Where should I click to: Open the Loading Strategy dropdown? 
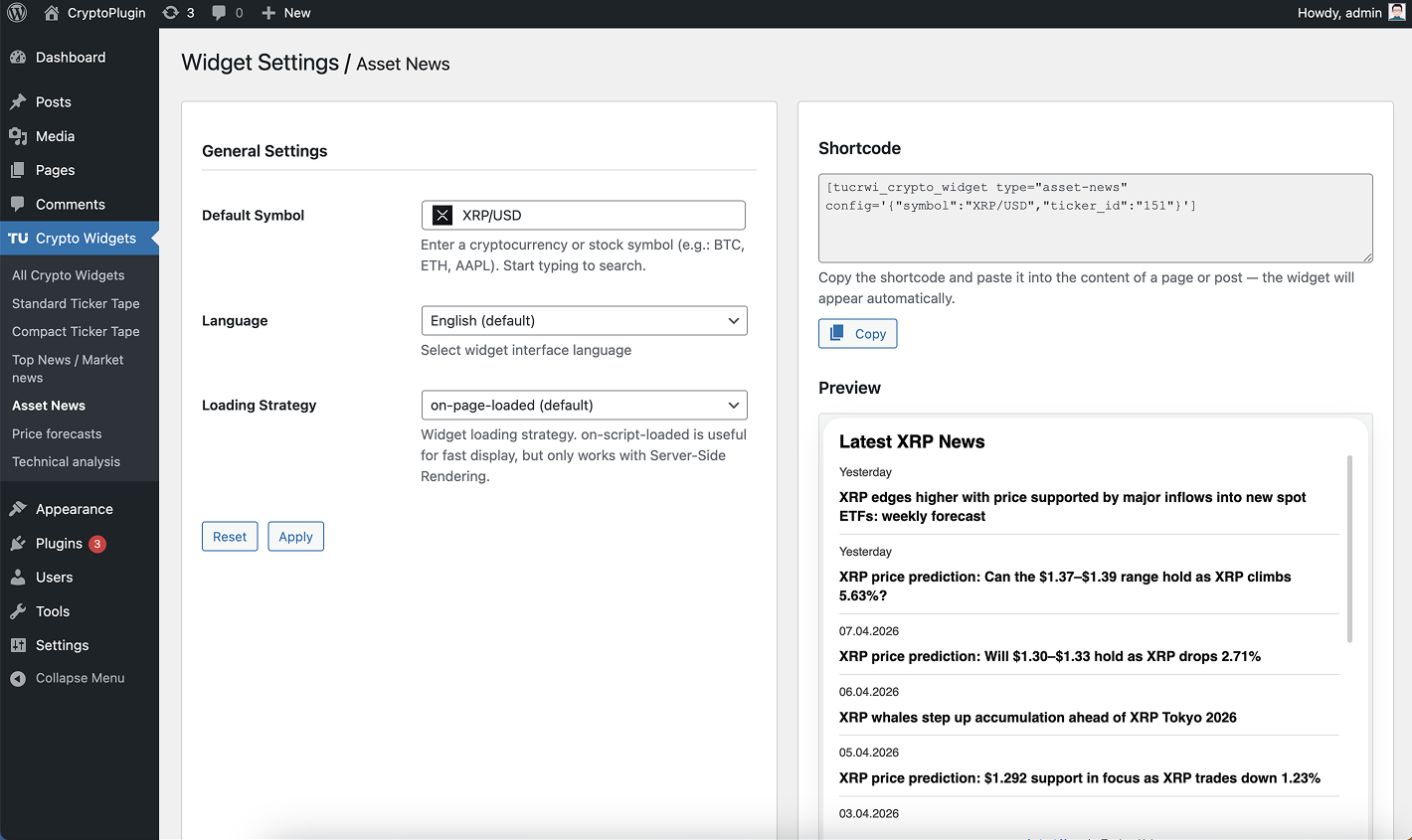coord(584,405)
